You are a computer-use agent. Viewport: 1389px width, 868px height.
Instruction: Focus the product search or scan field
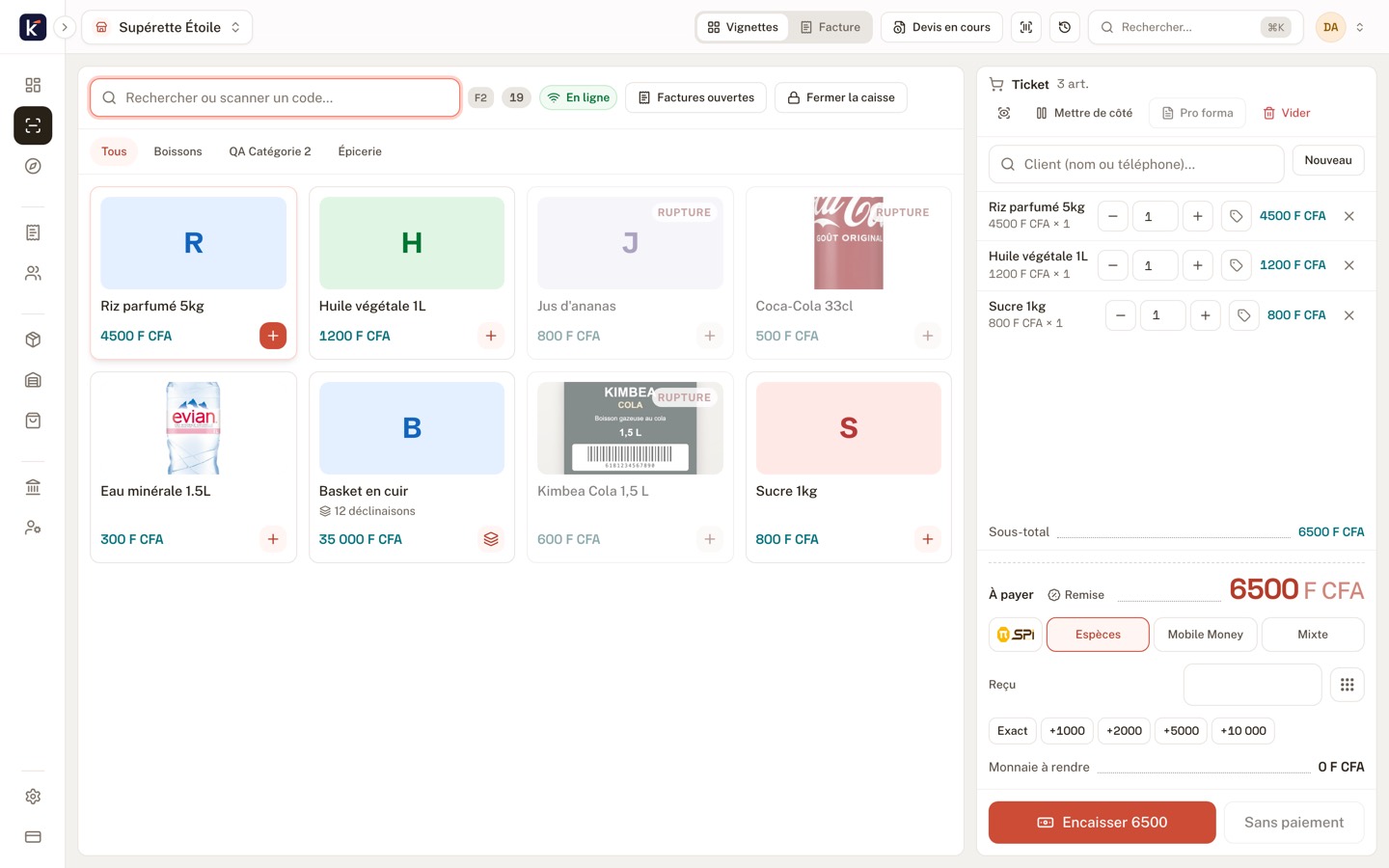275,97
